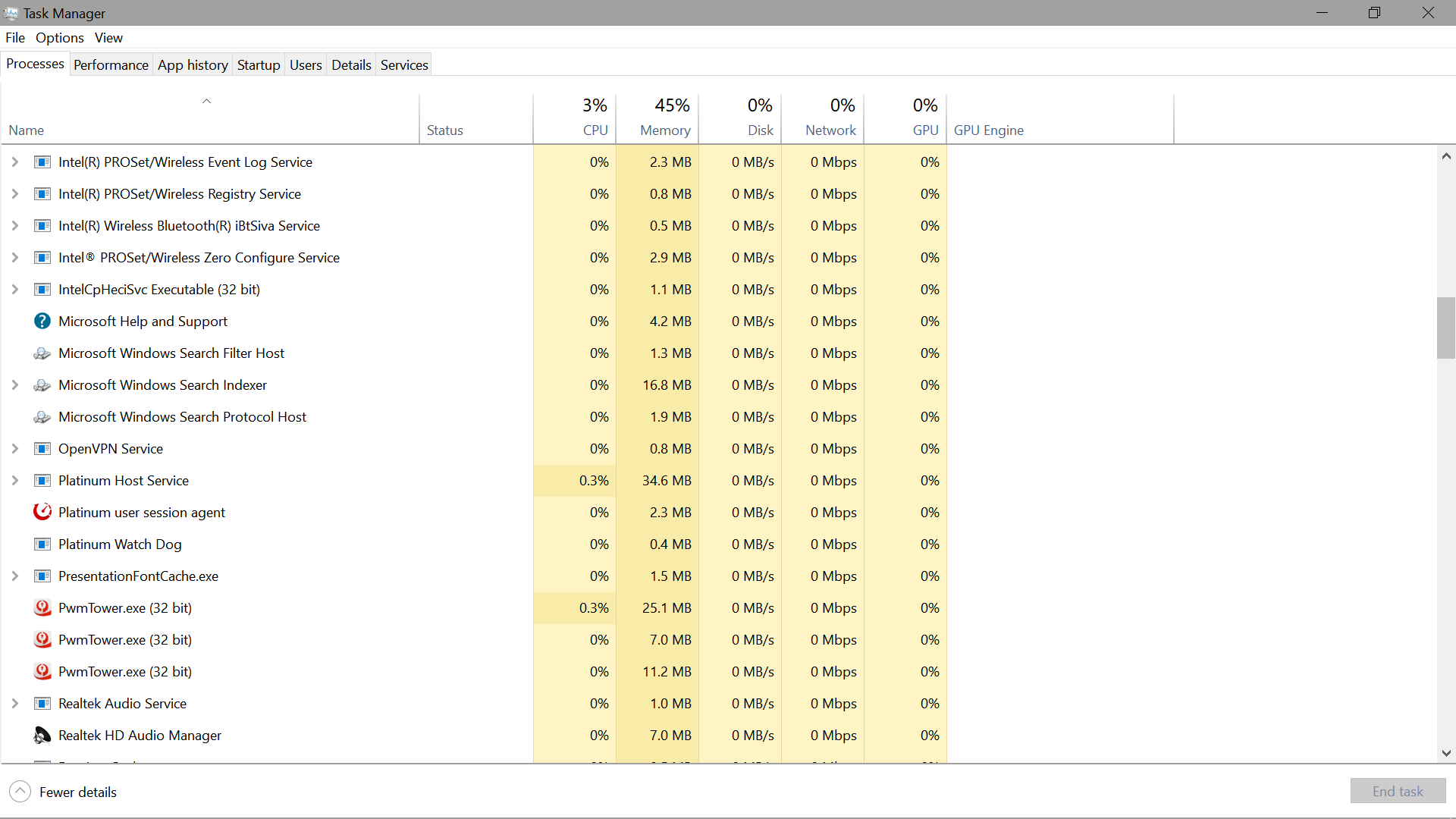This screenshot has height=819, width=1456.
Task: Select the Platinum Watch Dog row text
Action: pyautogui.click(x=120, y=544)
